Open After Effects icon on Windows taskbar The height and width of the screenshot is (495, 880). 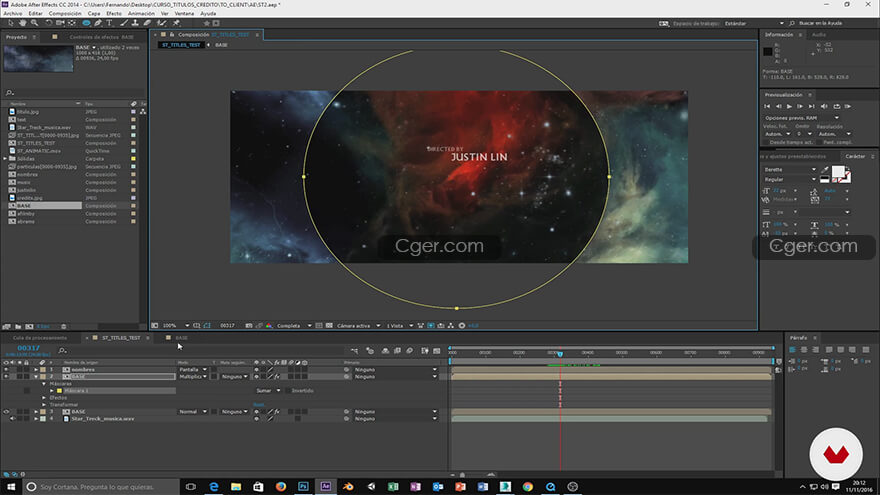(x=326, y=487)
